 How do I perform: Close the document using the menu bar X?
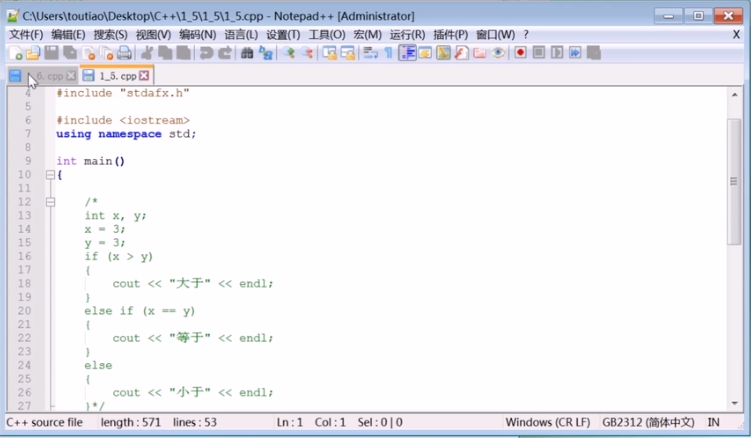pyautogui.click(x=737, y=35)
